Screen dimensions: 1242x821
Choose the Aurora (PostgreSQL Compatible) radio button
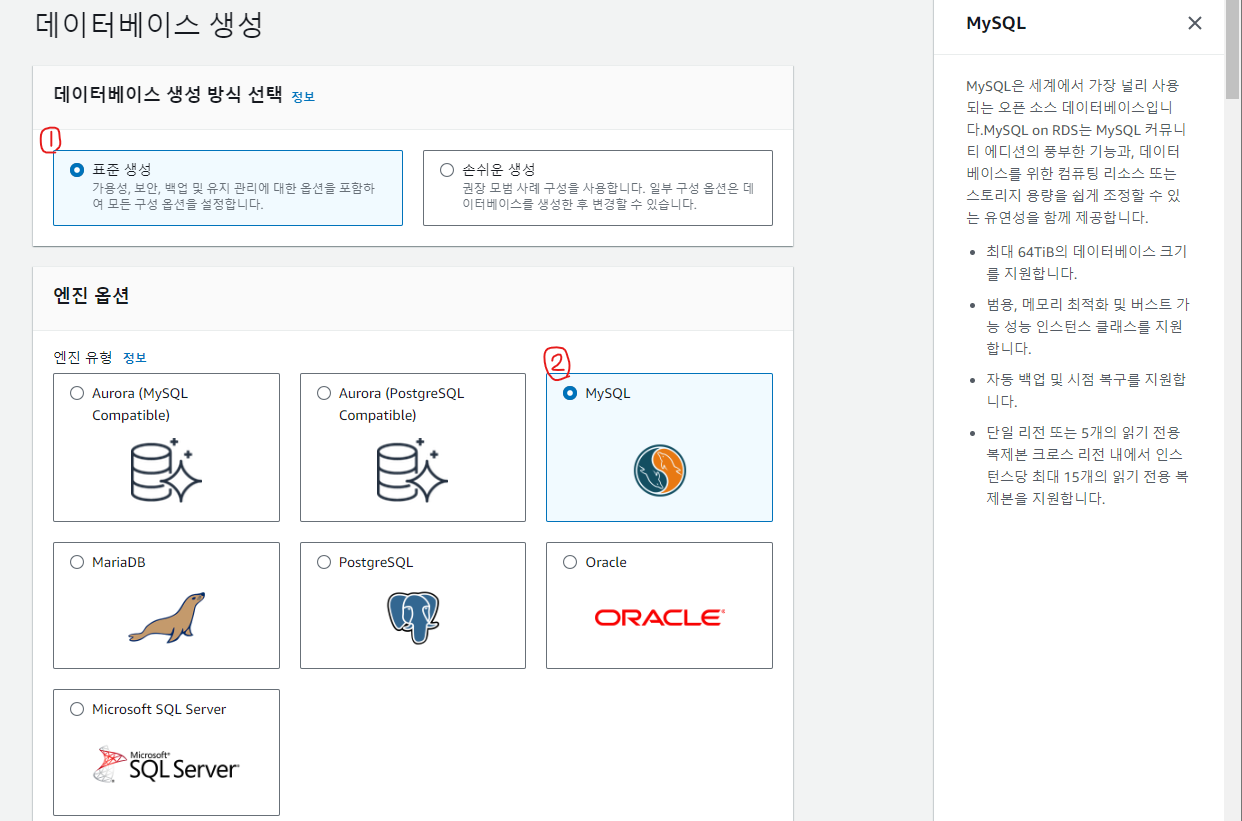pyautogui.click(x=324, y=393)
